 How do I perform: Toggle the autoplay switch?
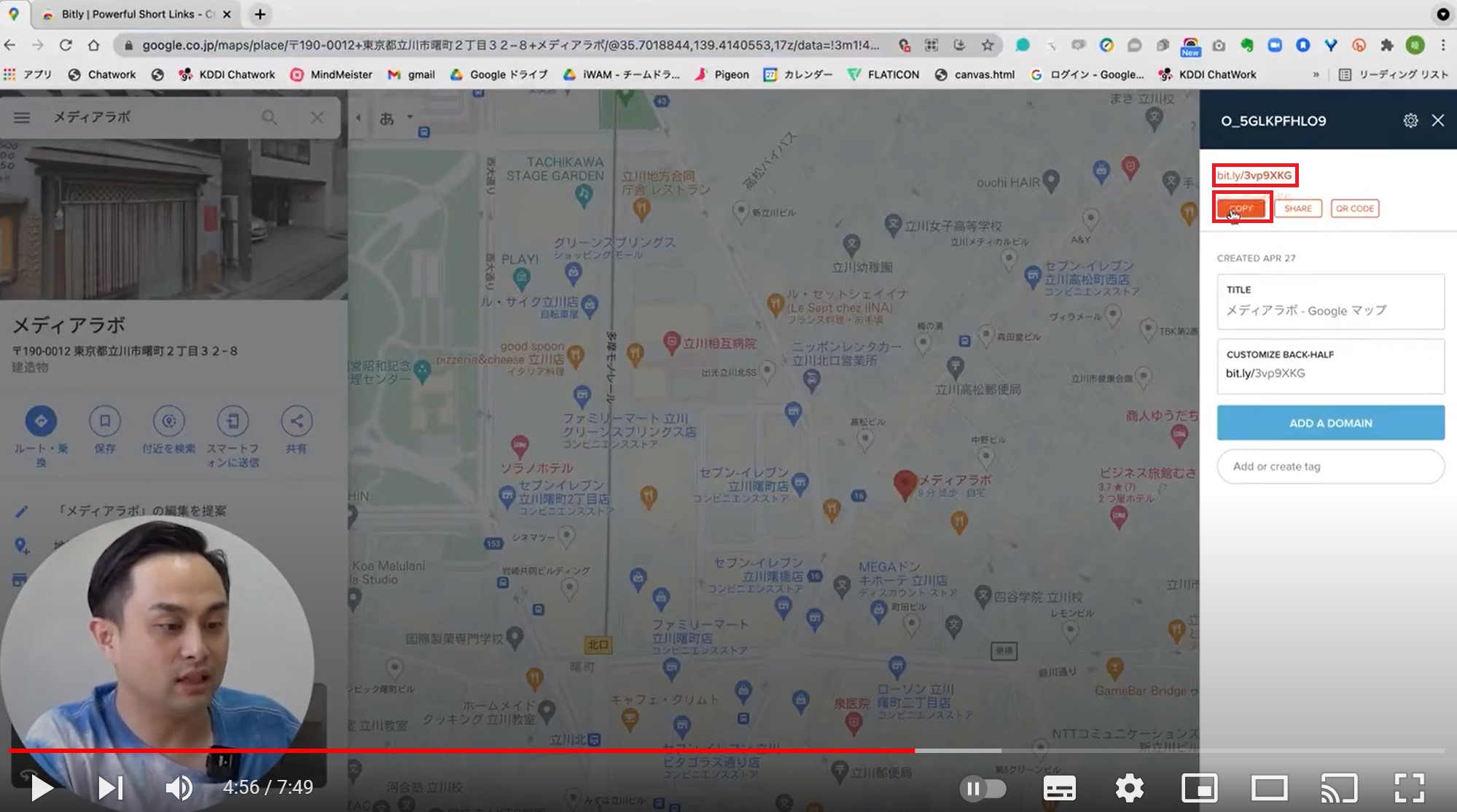coord(983,788)
